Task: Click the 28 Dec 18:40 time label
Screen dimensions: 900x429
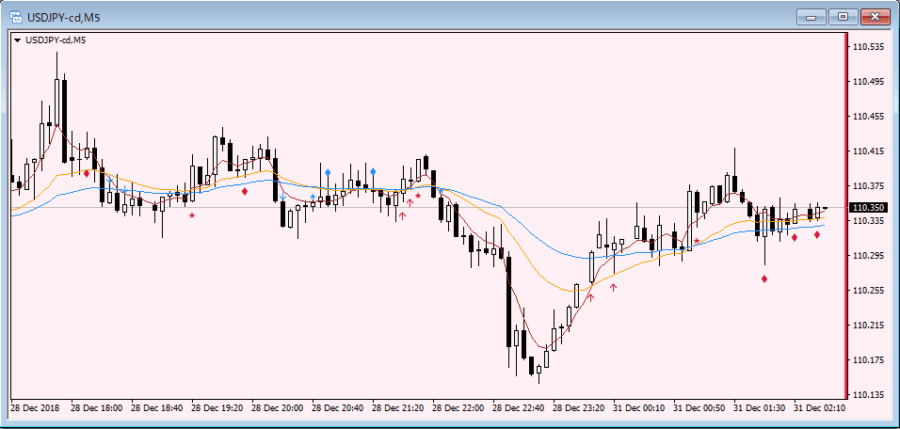Action: (x=157, y=408)
